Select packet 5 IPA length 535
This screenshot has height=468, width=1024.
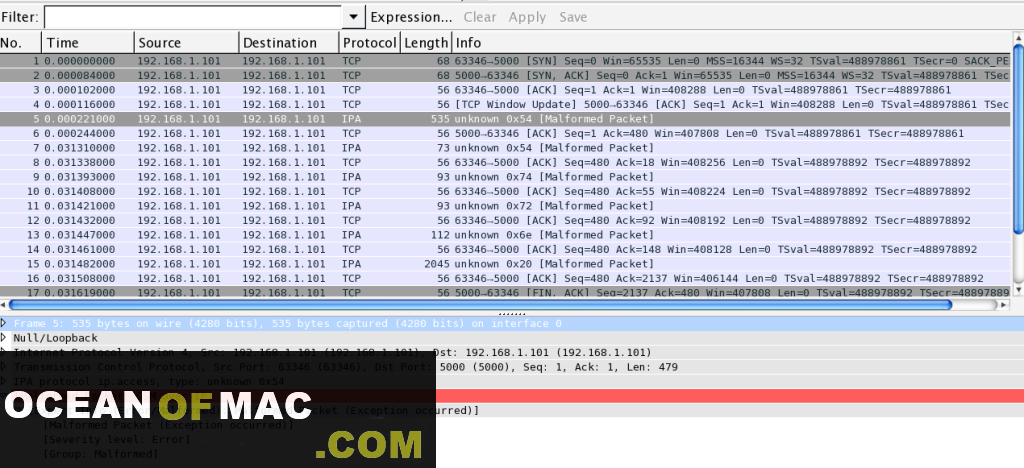coord(505,119)
